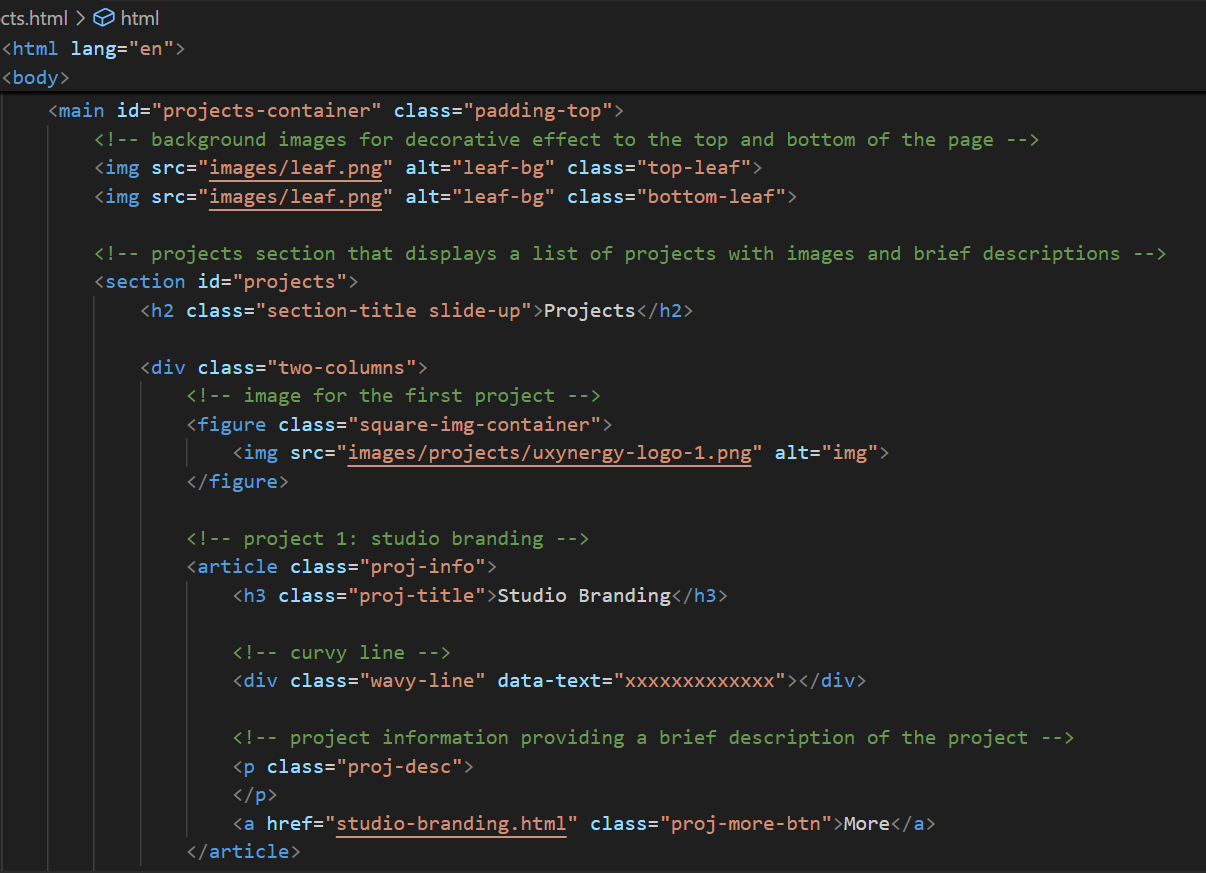Screen dimensions: 1206x873
Task: Expand the html breadcrumb symbol label
Action: [x=139, y=18]
